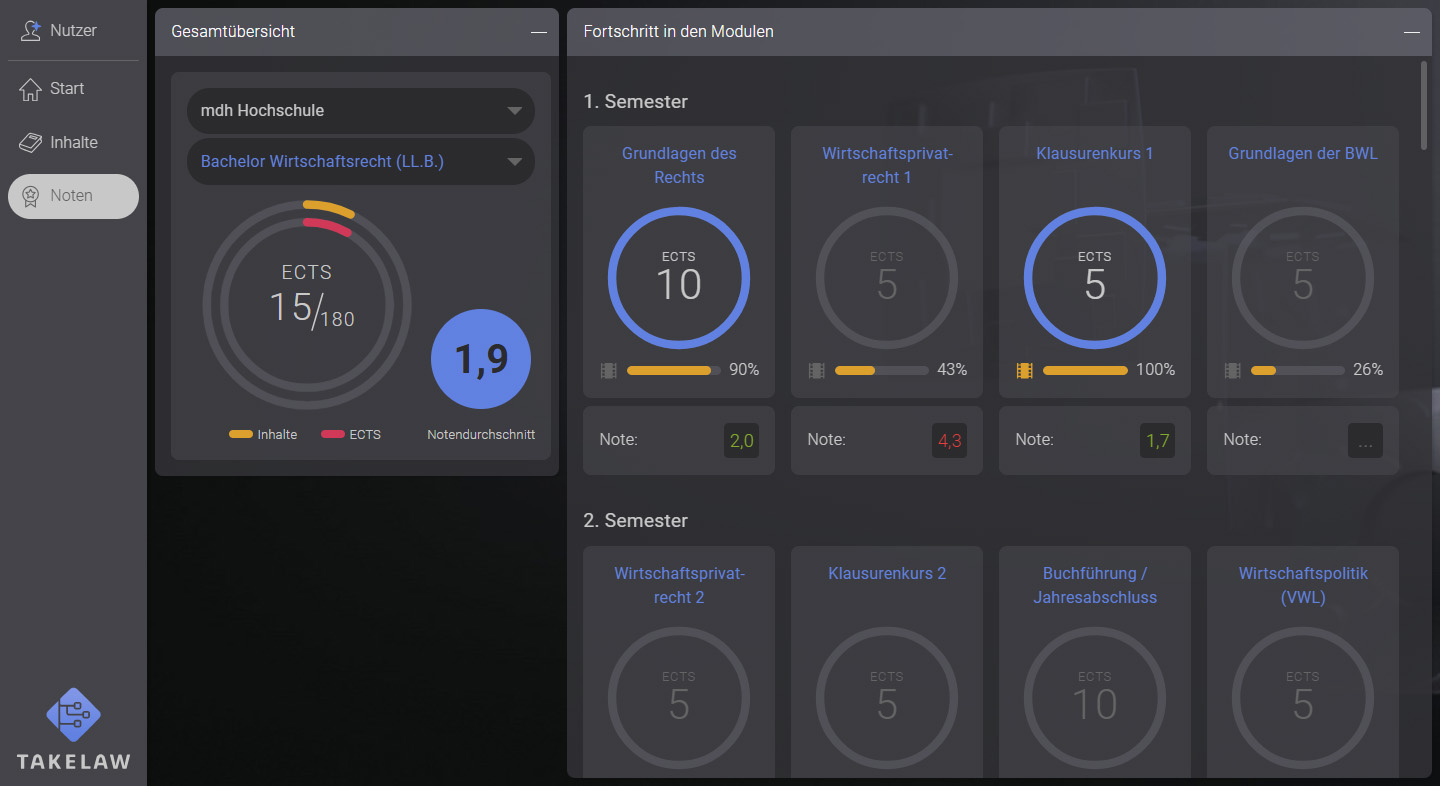Click the film icon under Klausurenkurs 1
Viewport: 1440px width, 786px height.
(x=1023, y=369)
